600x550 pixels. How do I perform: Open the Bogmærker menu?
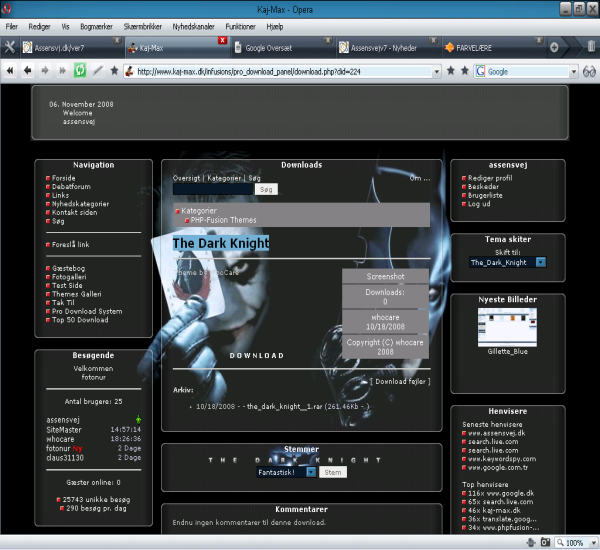[96, 26]
